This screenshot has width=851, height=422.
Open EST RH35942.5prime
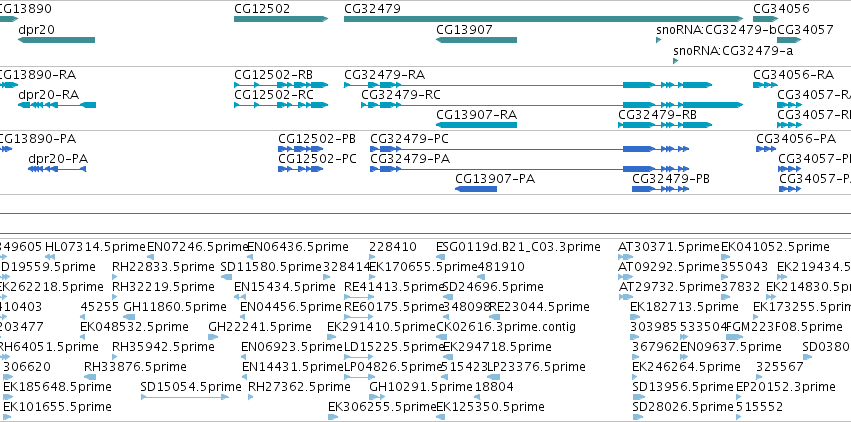162,346
